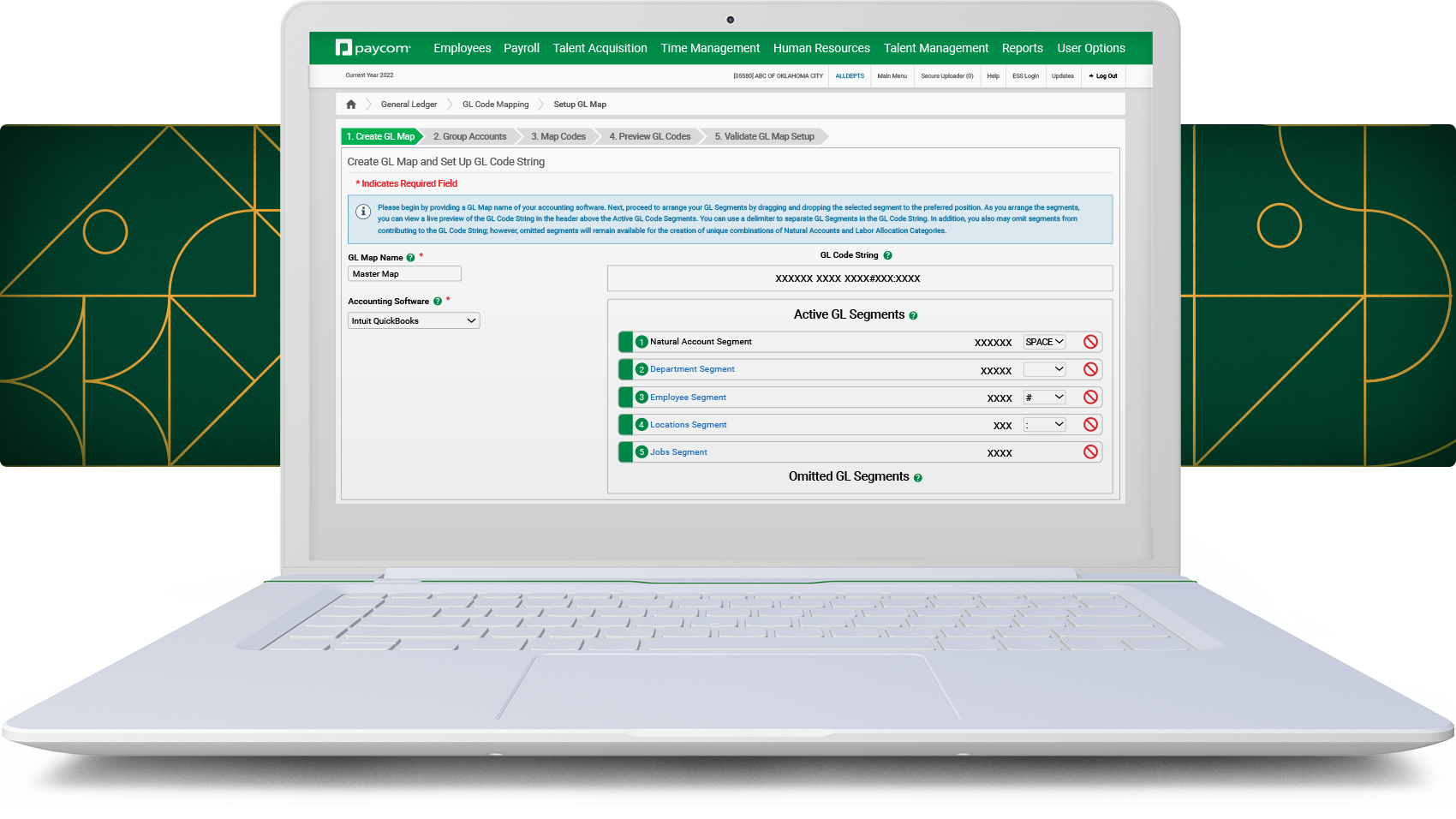
Task: Switch to the 2. Group Accounts step
Action: [x=469, y=137]
